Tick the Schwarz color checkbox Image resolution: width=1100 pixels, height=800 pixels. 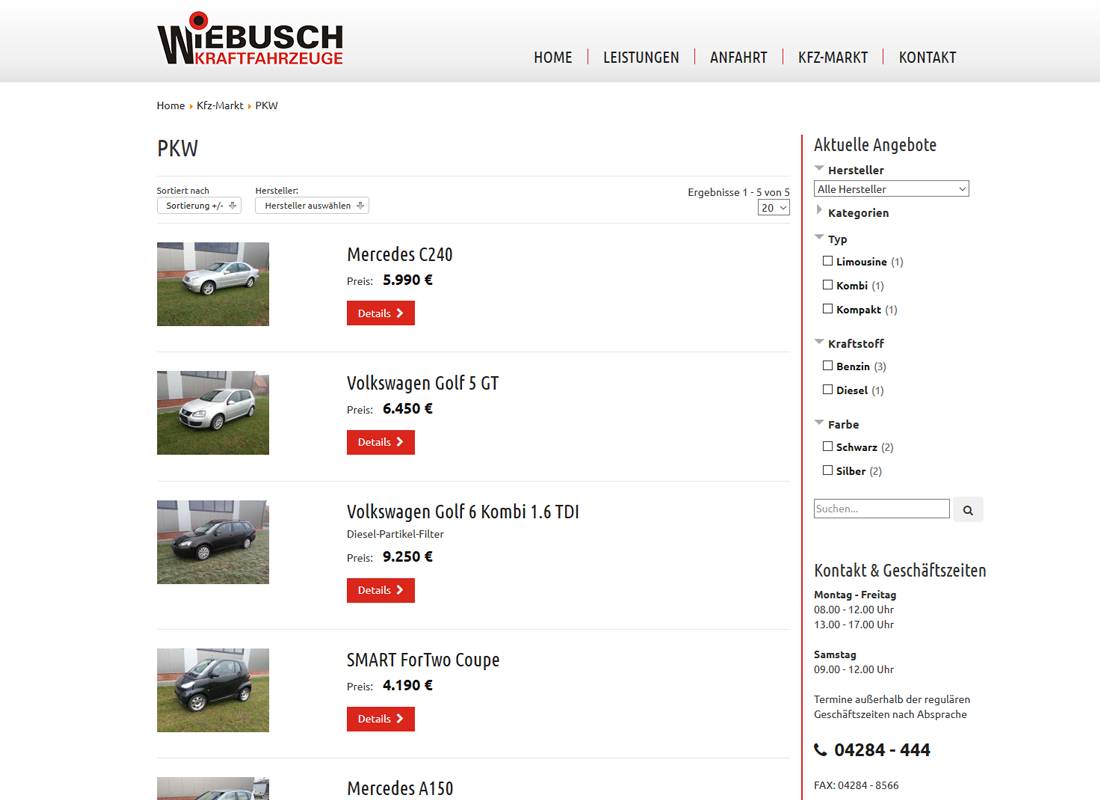(x=828, y=446)
